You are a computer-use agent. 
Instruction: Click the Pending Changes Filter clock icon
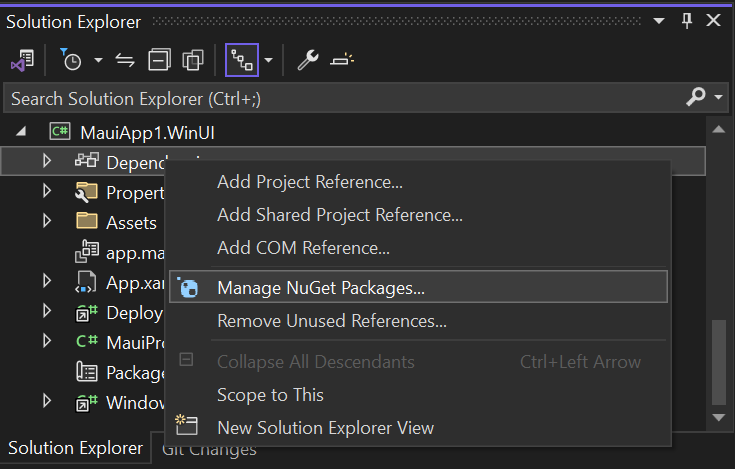(71, 60)
